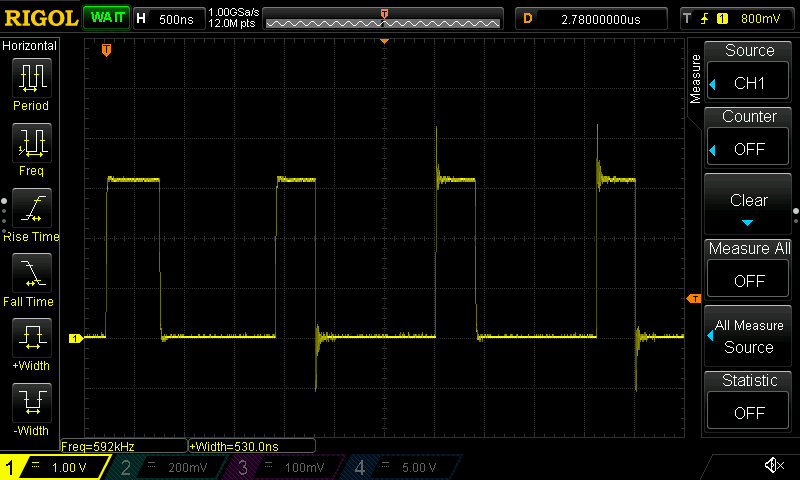Click the speaker sound icon
The width and height of the screenshot is (800, 480).
773,466
